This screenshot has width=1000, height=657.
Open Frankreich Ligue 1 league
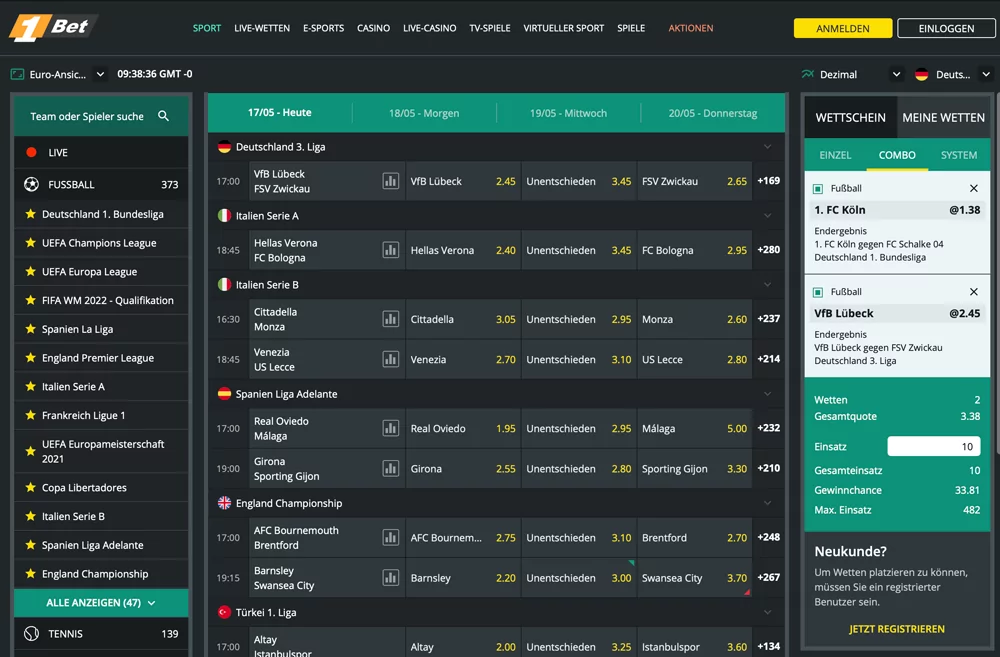pyautogui.click(x=101, y=415)
